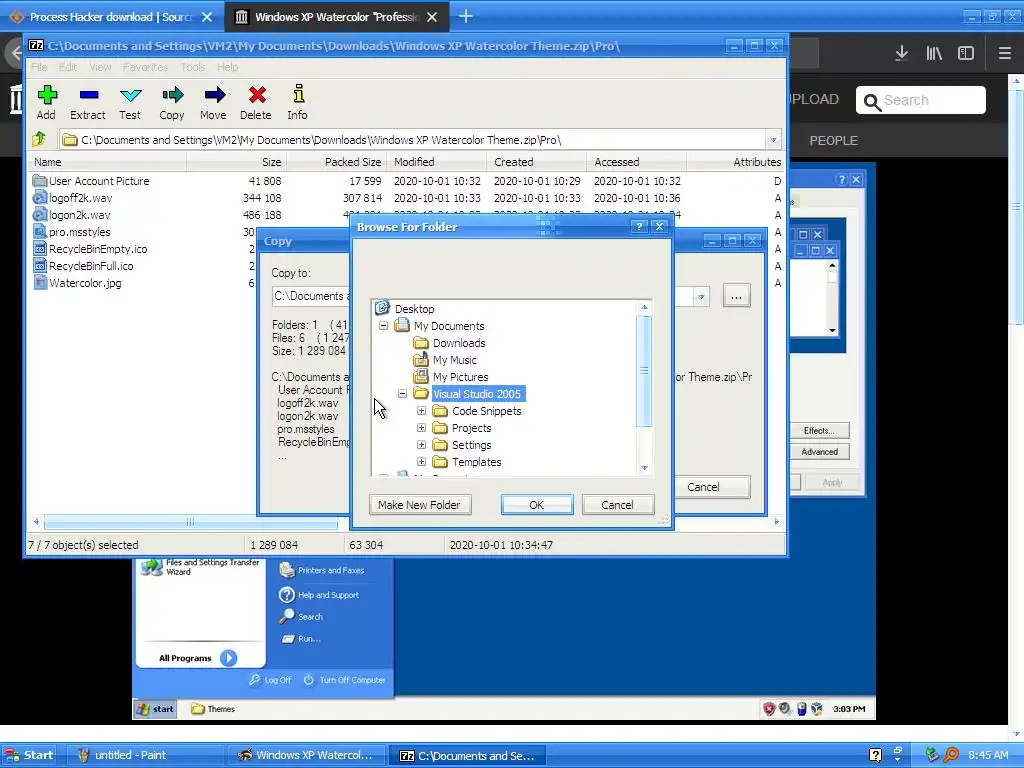Click the Downloads folder icon in the tree

pyautogui.click(x=421, y=342)
